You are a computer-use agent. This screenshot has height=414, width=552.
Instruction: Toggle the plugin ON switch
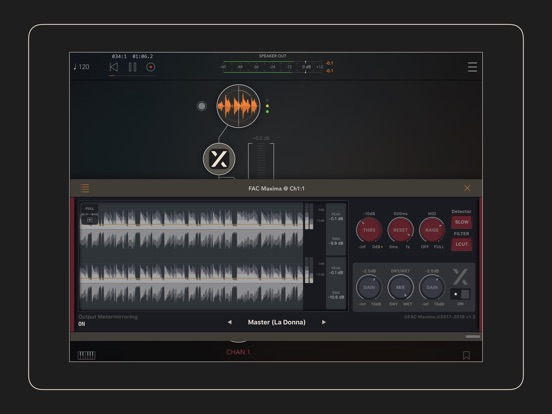pyautogui.click(x=460, y=294)
